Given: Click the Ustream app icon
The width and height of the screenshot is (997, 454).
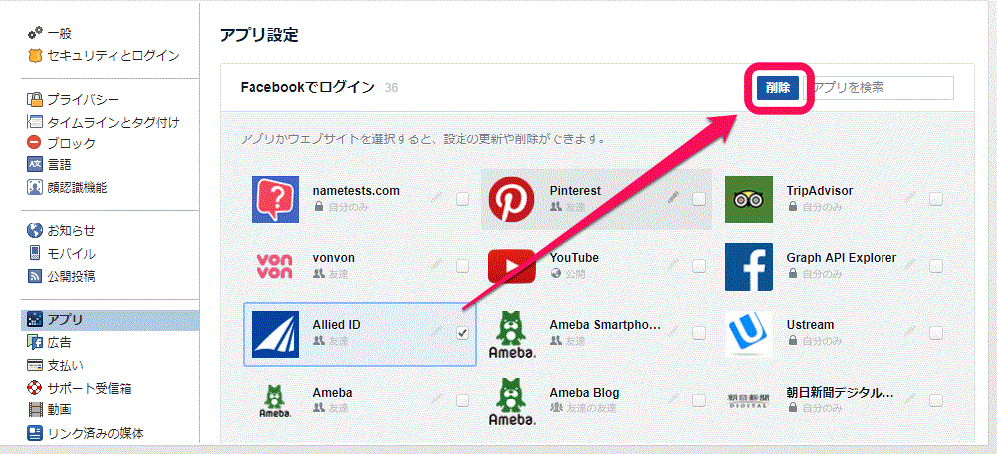Looking at the screenshot, I should click(748, 334).
